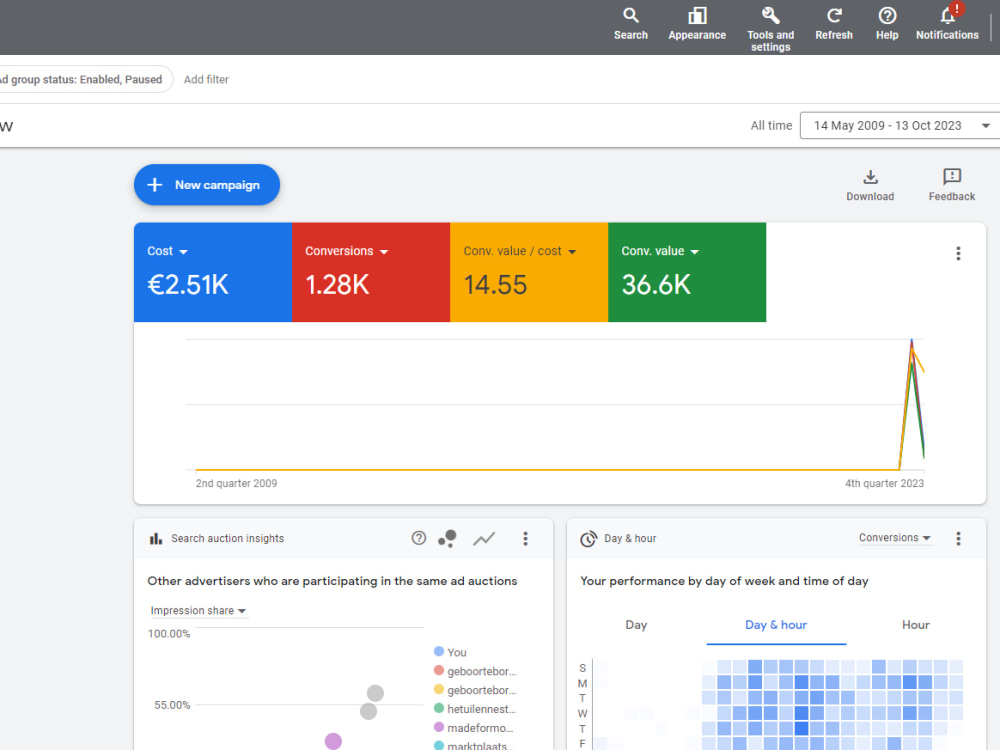Click the blue color dot next to You
The image size is (1000, 750).
[x=437, y=651]
